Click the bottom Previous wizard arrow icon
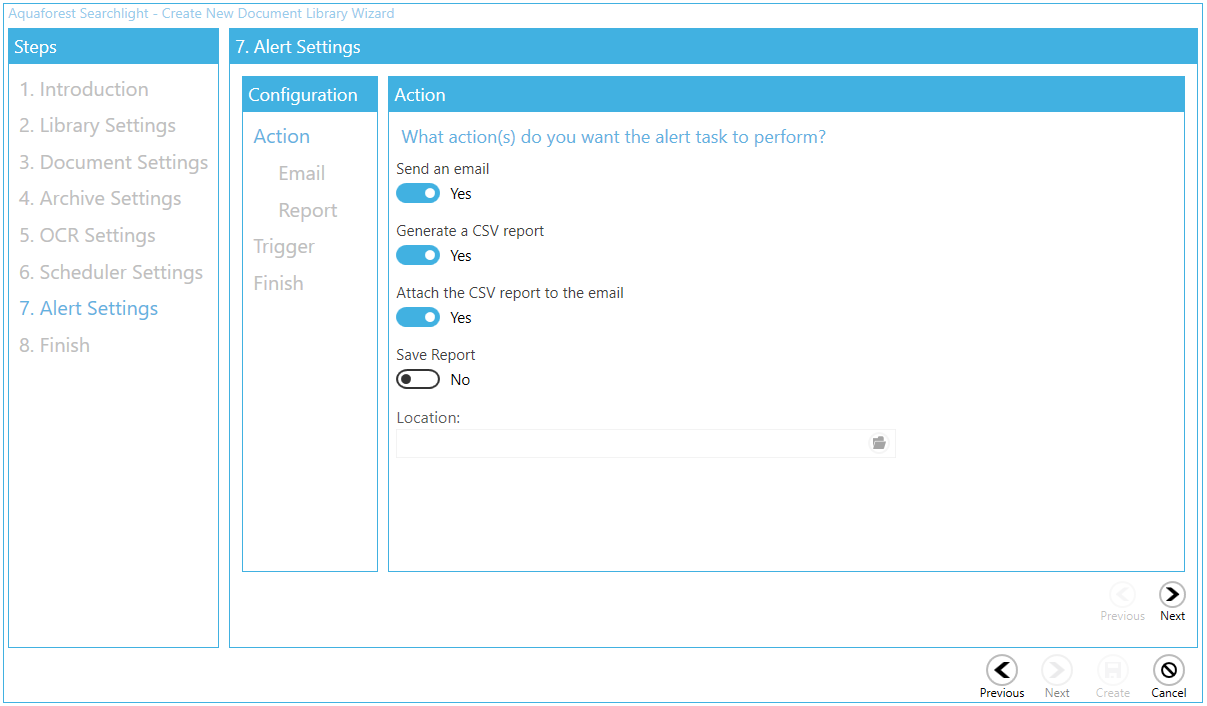 pyautogui.click(x=1001, y=670)
